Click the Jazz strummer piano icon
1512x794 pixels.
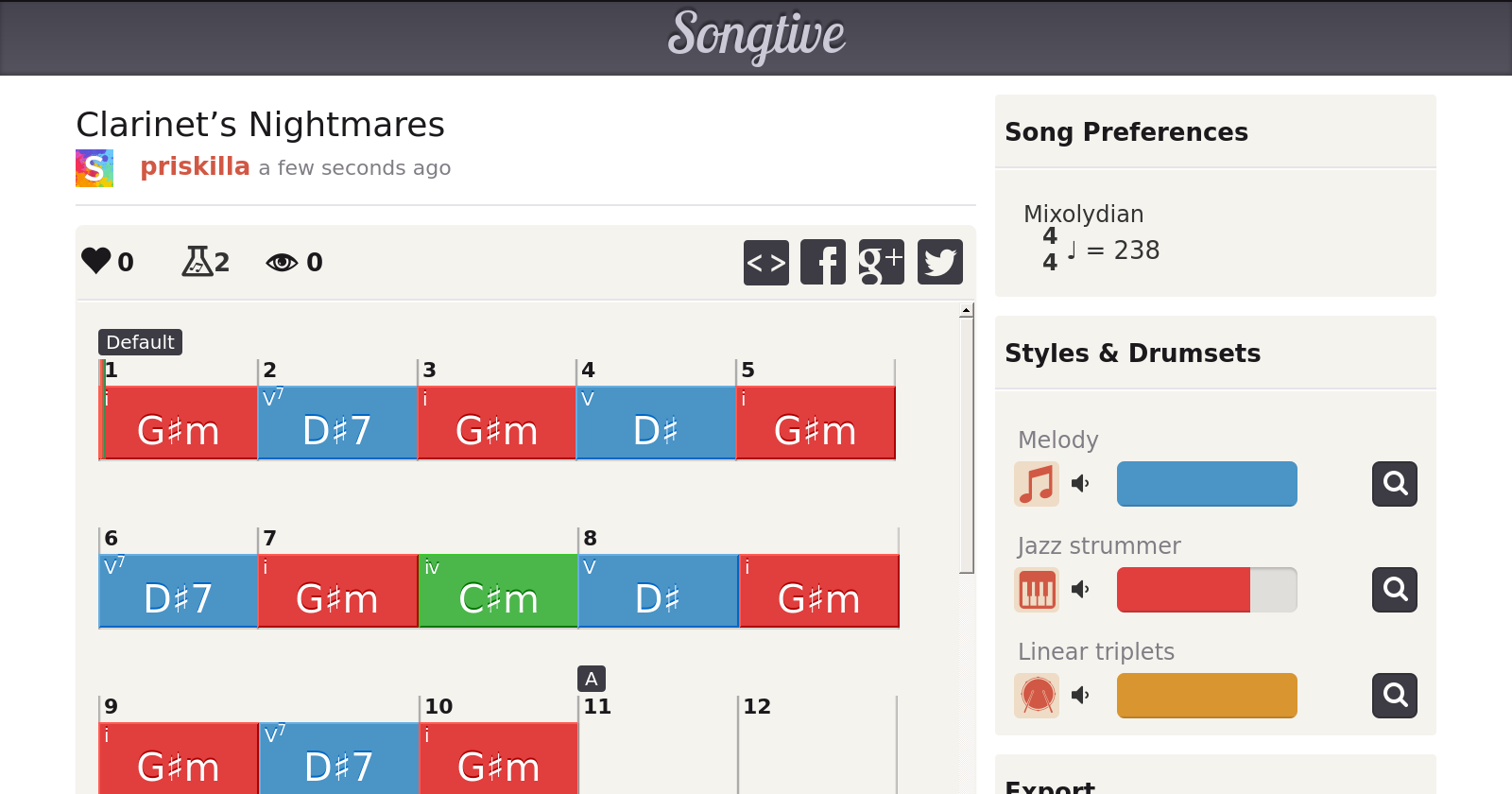point(1037,590)
